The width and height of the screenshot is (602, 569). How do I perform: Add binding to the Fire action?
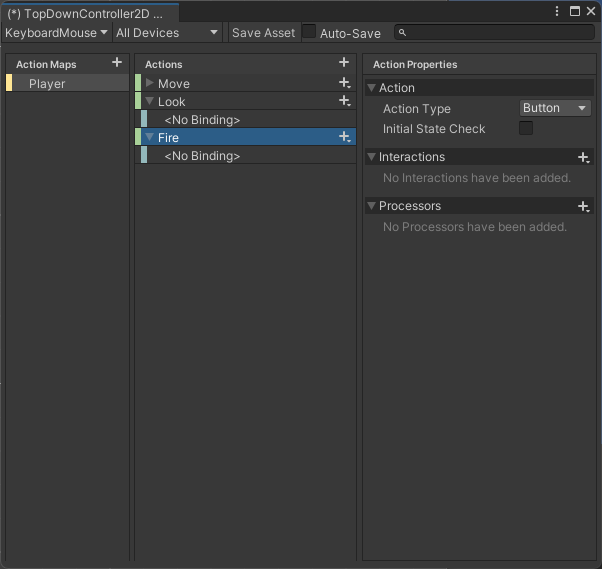[x=345, y=137]
